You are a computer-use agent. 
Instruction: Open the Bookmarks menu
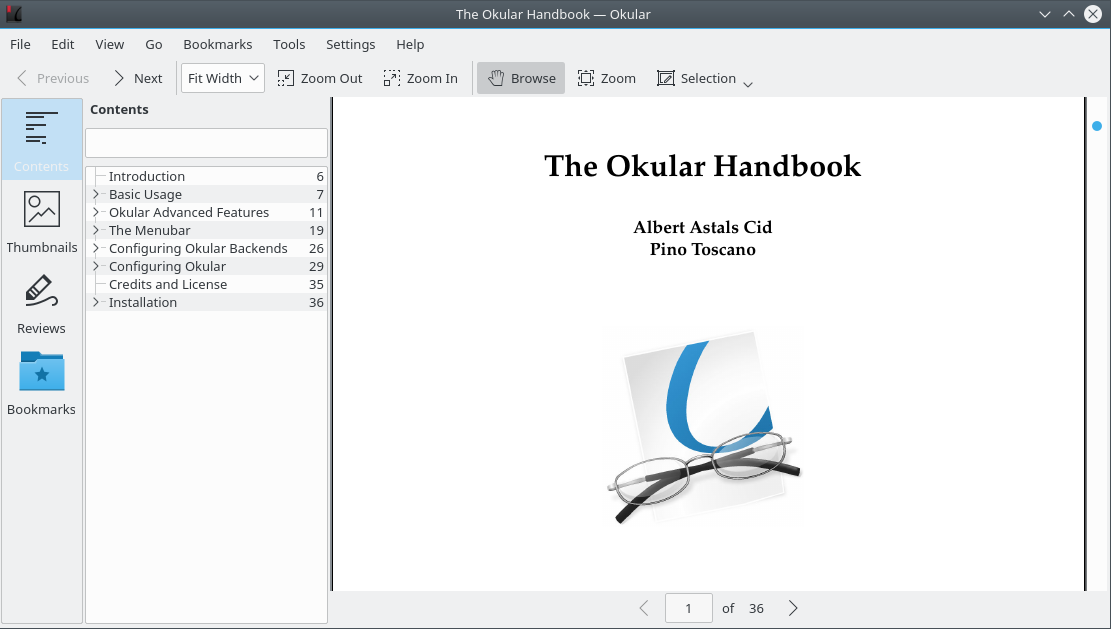(218, 44)
